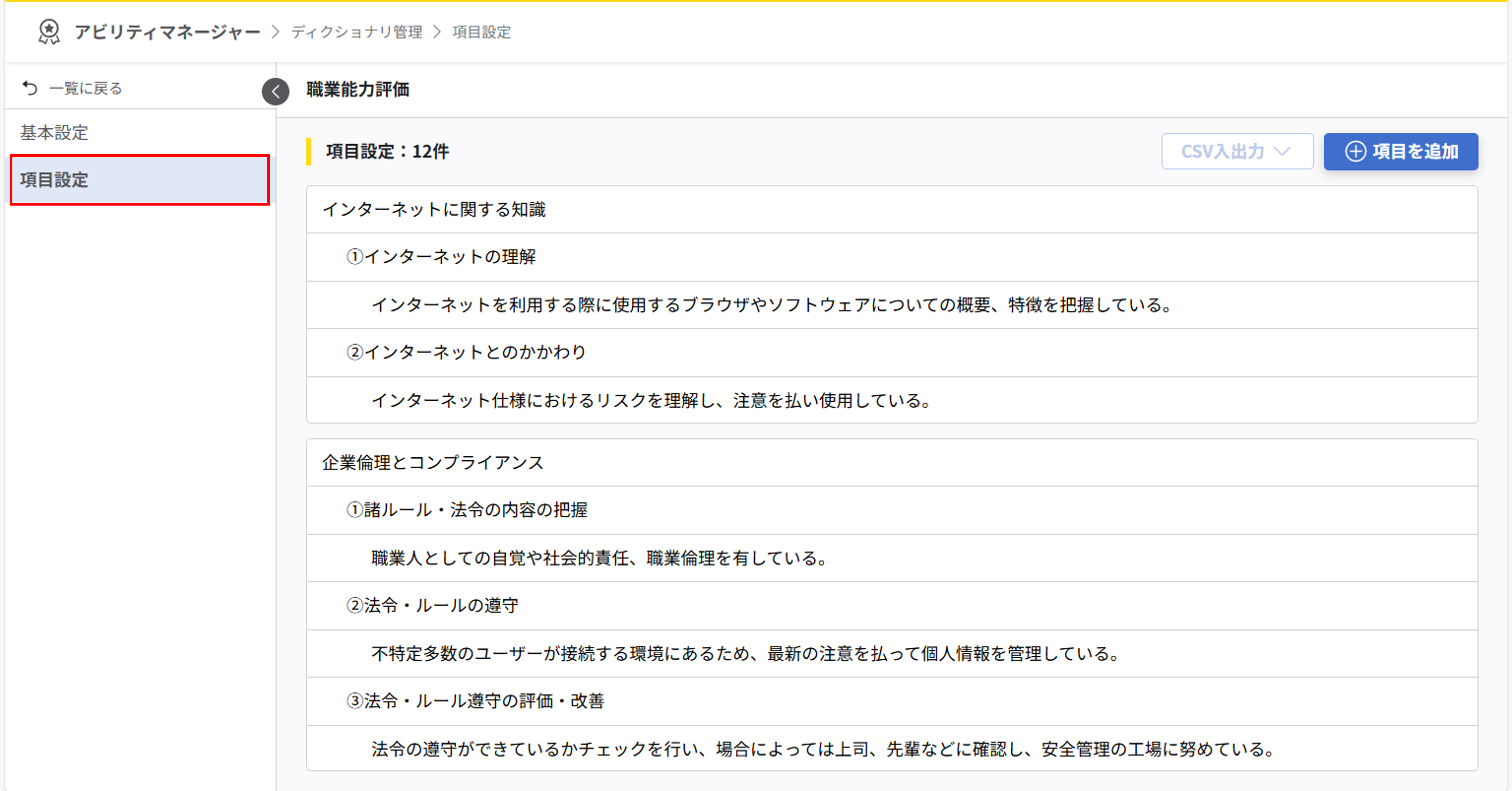Open CSV入出力 via its chevron icon
Screen dimensions: 1512x791
pyautogui.click(x=1281, y=151)
